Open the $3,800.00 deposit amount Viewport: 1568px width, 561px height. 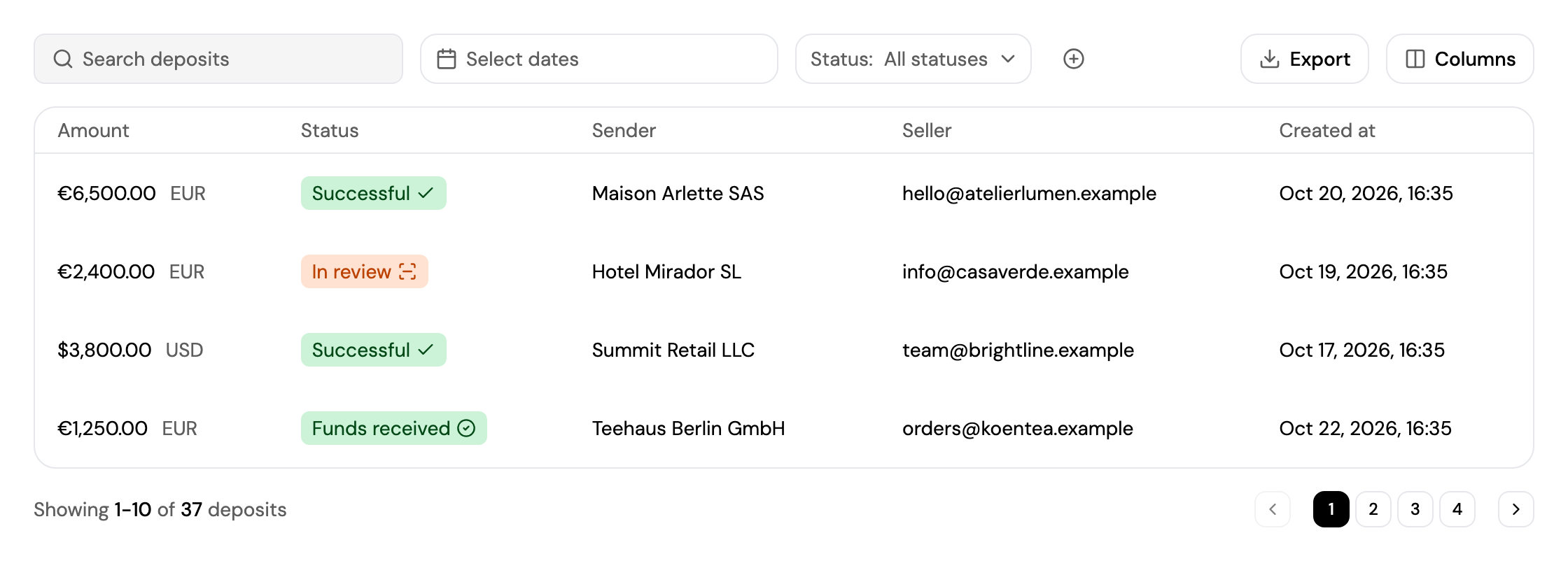point(104,350)
